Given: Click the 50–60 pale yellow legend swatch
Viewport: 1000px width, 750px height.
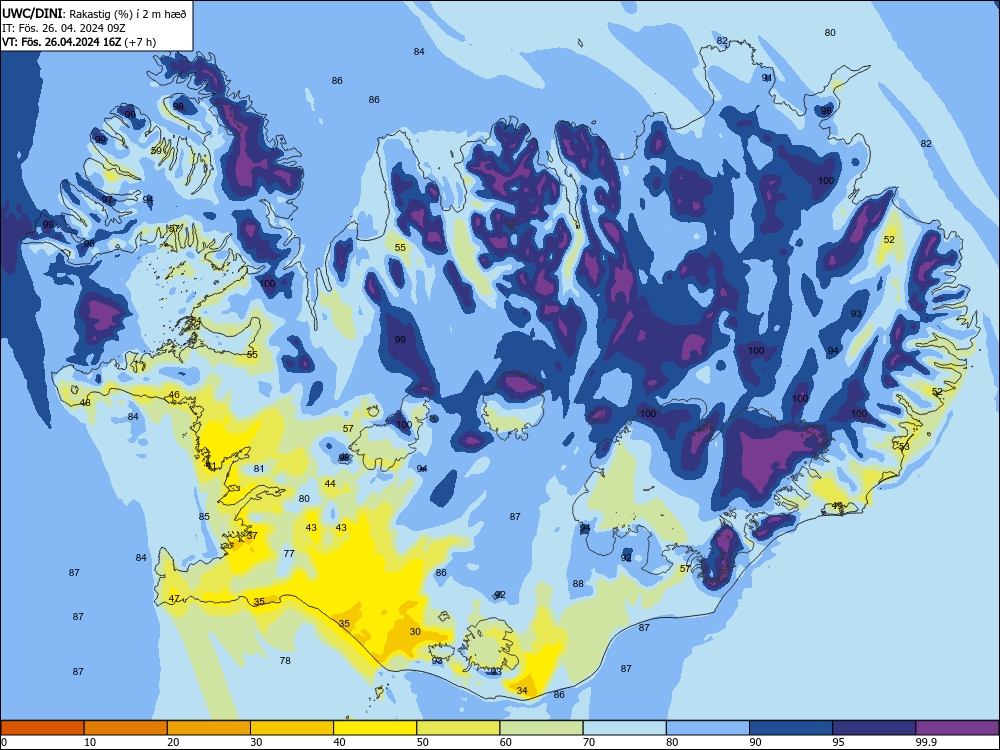Looking at the screenshot, I should [x=459, y=728].
